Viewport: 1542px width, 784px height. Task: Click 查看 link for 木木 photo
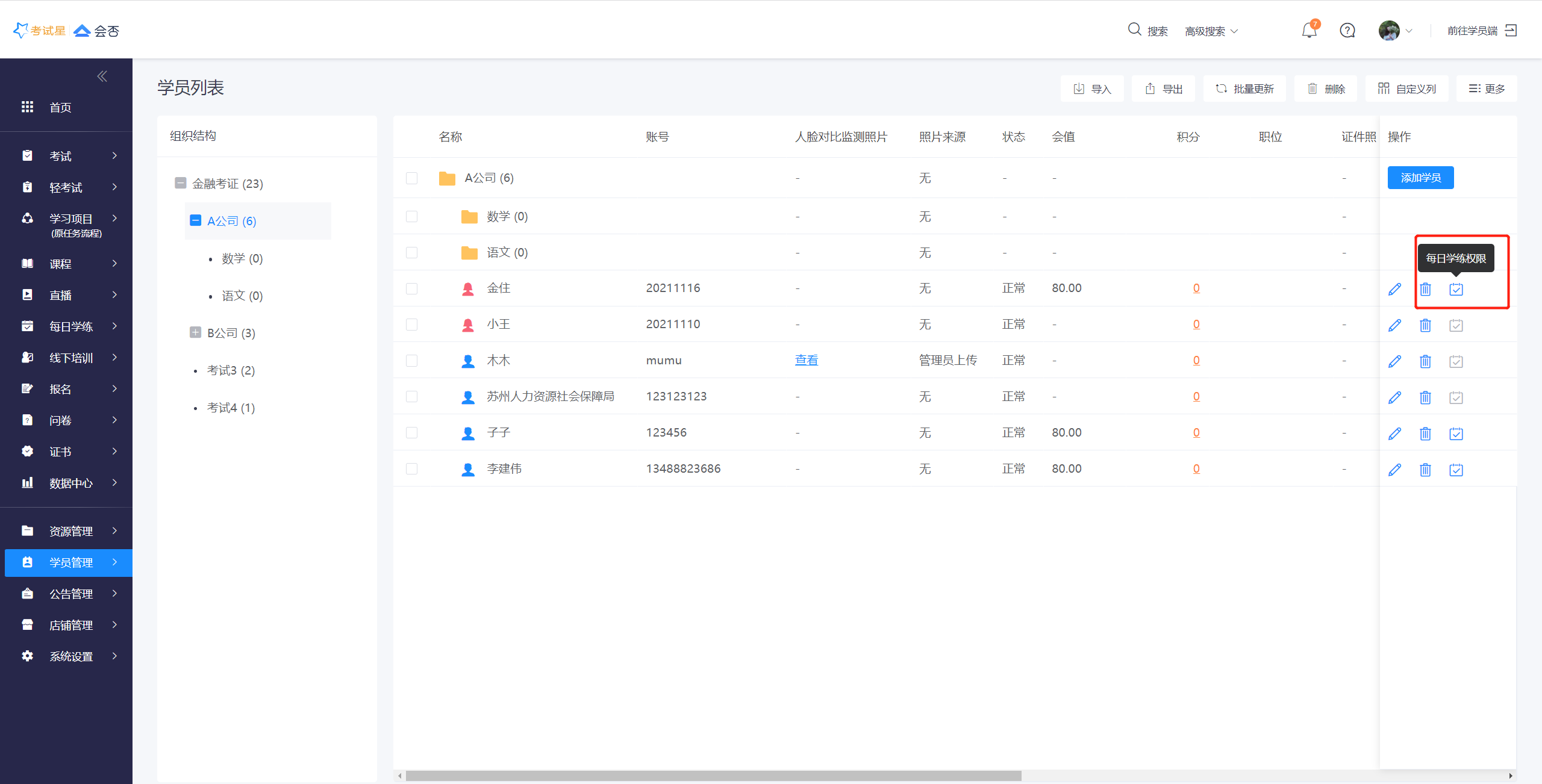(807, 360)
